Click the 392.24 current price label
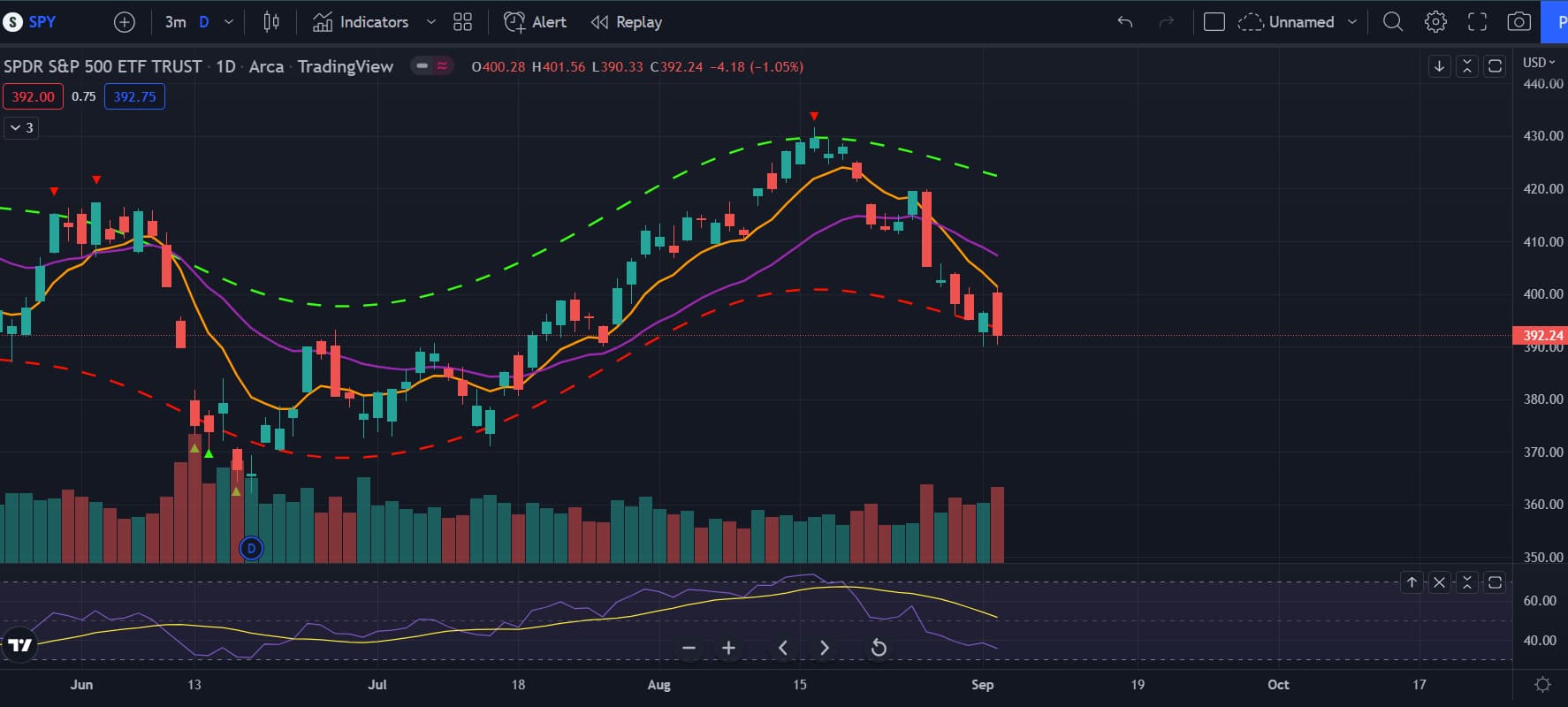Viewport: 1568px width, 707px height. (x=1541, y=336)
